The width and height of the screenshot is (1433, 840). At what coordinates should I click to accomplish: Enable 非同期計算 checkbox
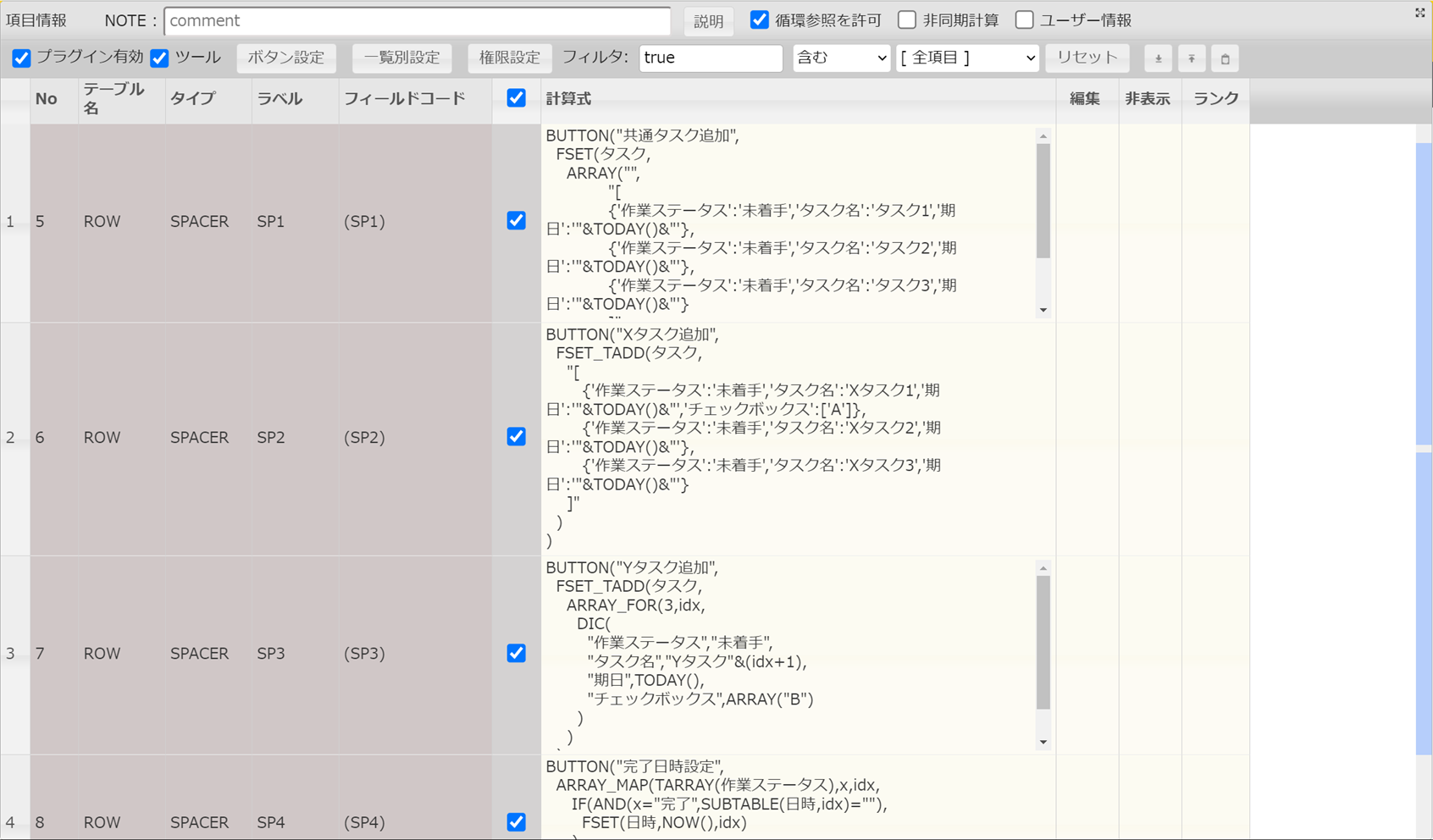click(x=907, y=19)
